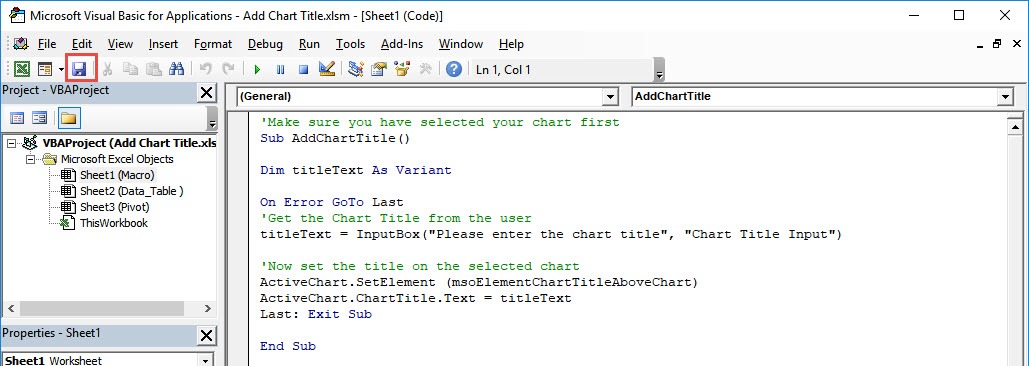
Task: Click the ActiveChart.SetElement code line
Action: 479,283
